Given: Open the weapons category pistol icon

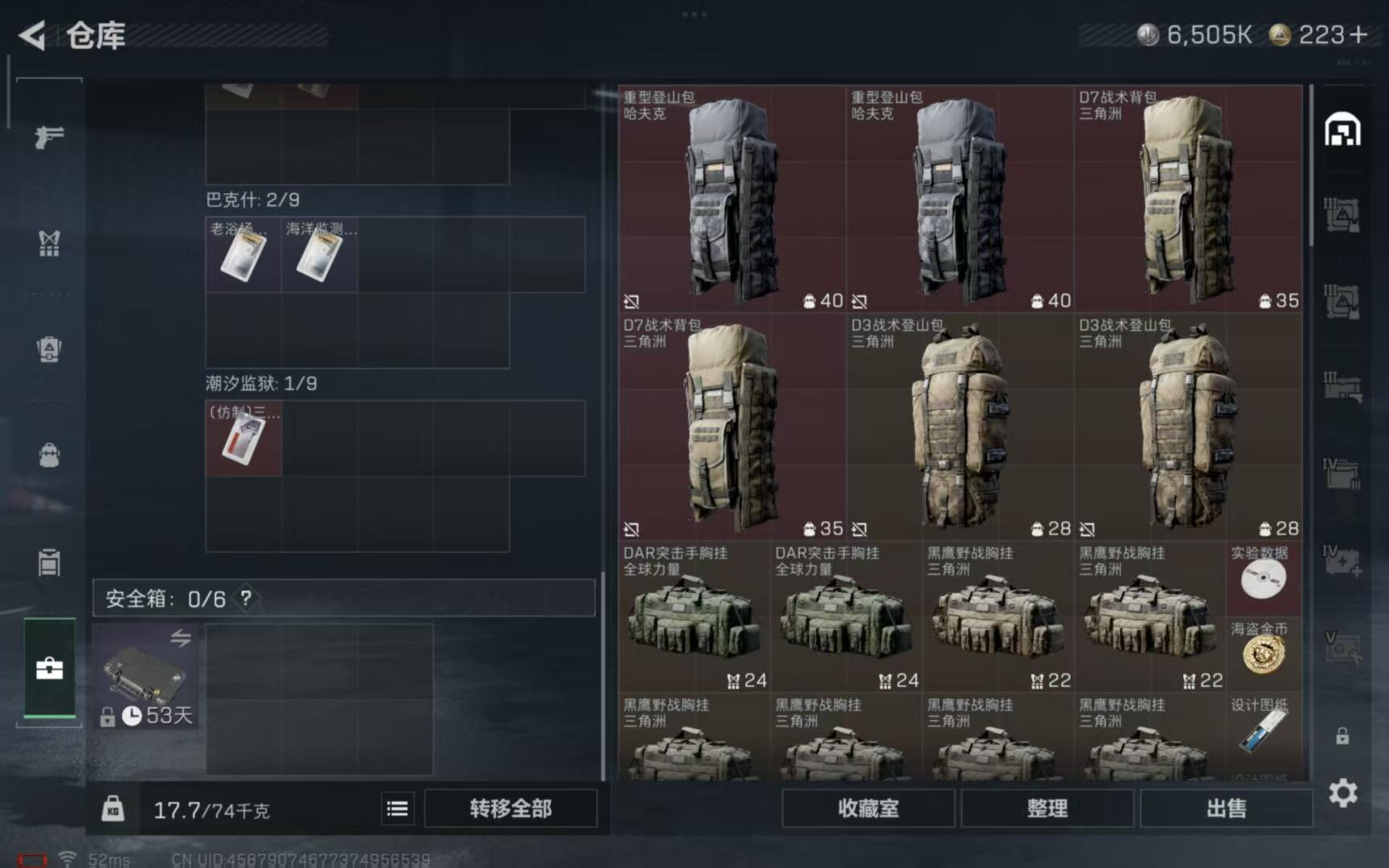Looking at the screenshot, I should (x=49, y=137).
